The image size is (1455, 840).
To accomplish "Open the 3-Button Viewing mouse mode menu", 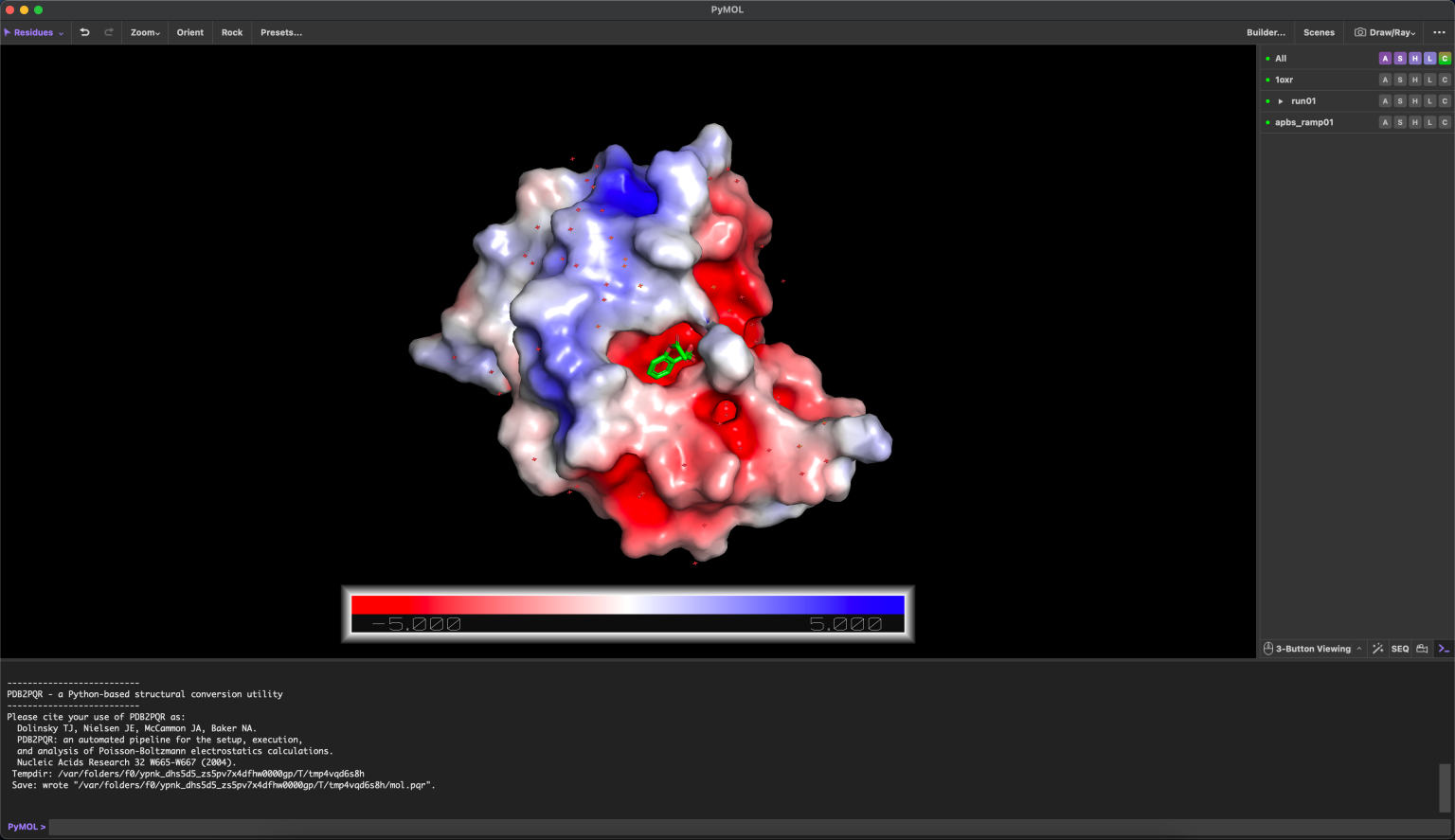I will click(1313, 649).
